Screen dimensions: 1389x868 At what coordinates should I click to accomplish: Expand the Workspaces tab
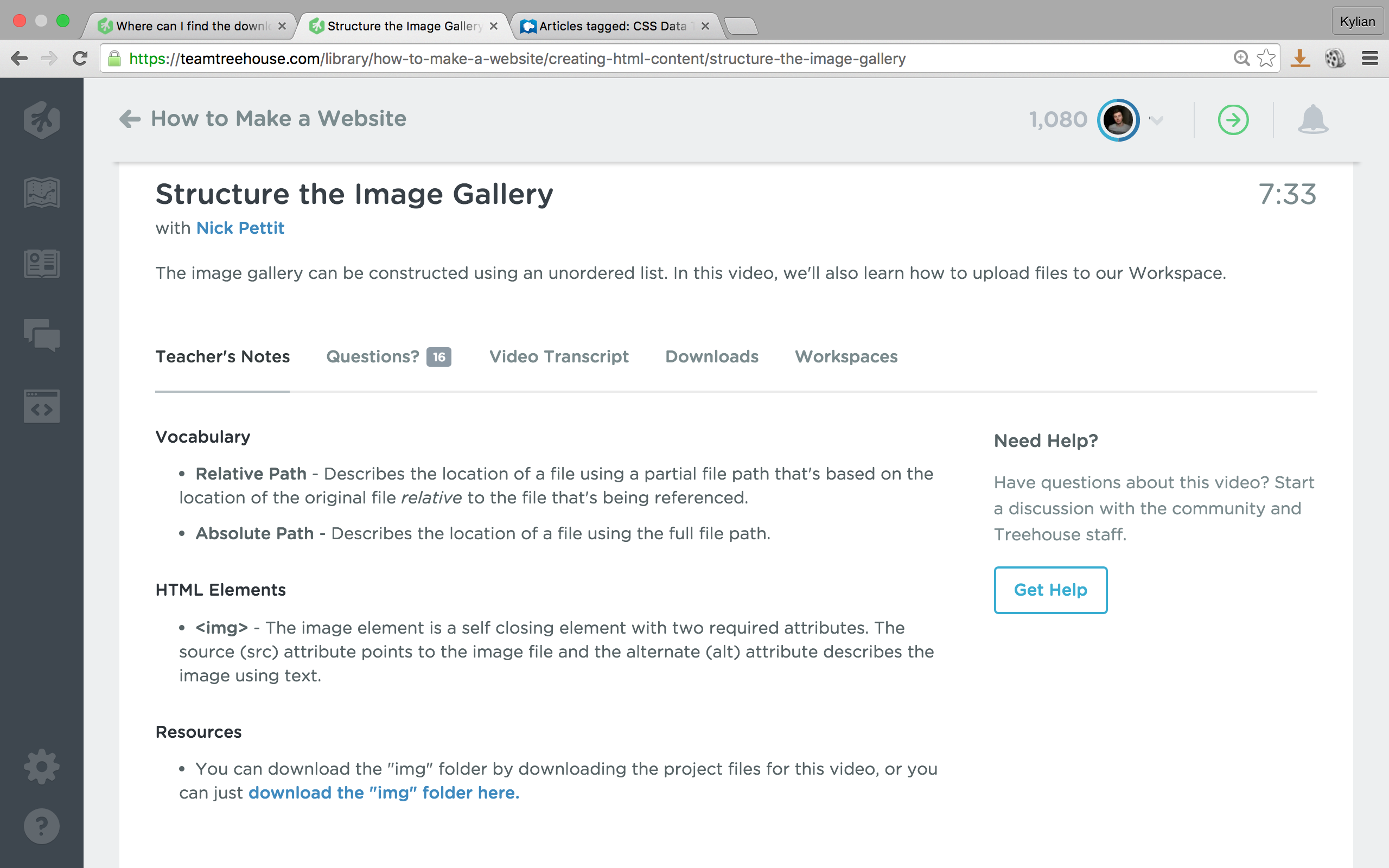(x=845, y=356)
